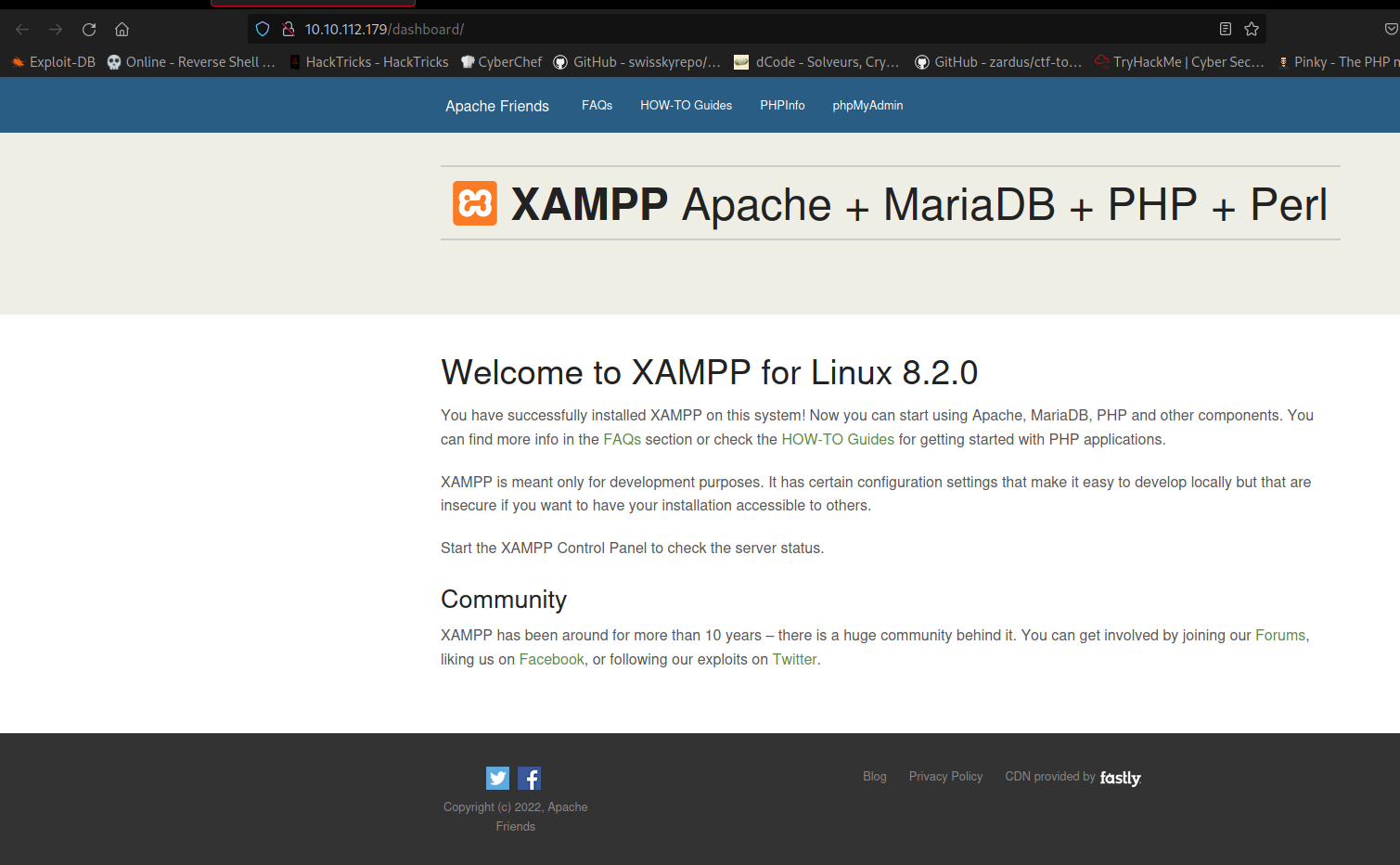1400x865 pixels.
Task: Follow HOW-TO Guides link in welcome paragraph
Action: pyautogui.click(x=838, y=439)
